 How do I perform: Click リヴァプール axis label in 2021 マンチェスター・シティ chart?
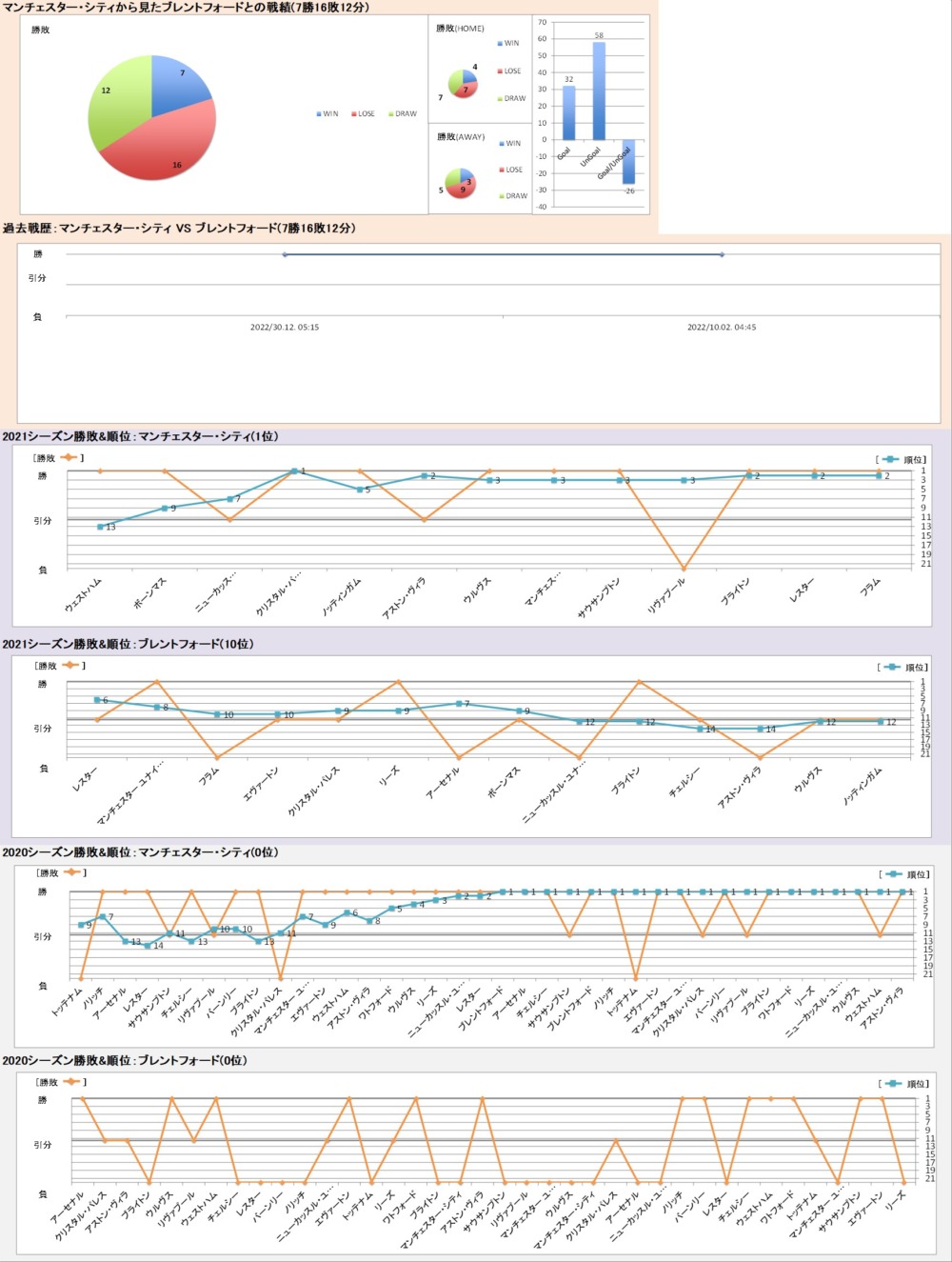[666, 596]
